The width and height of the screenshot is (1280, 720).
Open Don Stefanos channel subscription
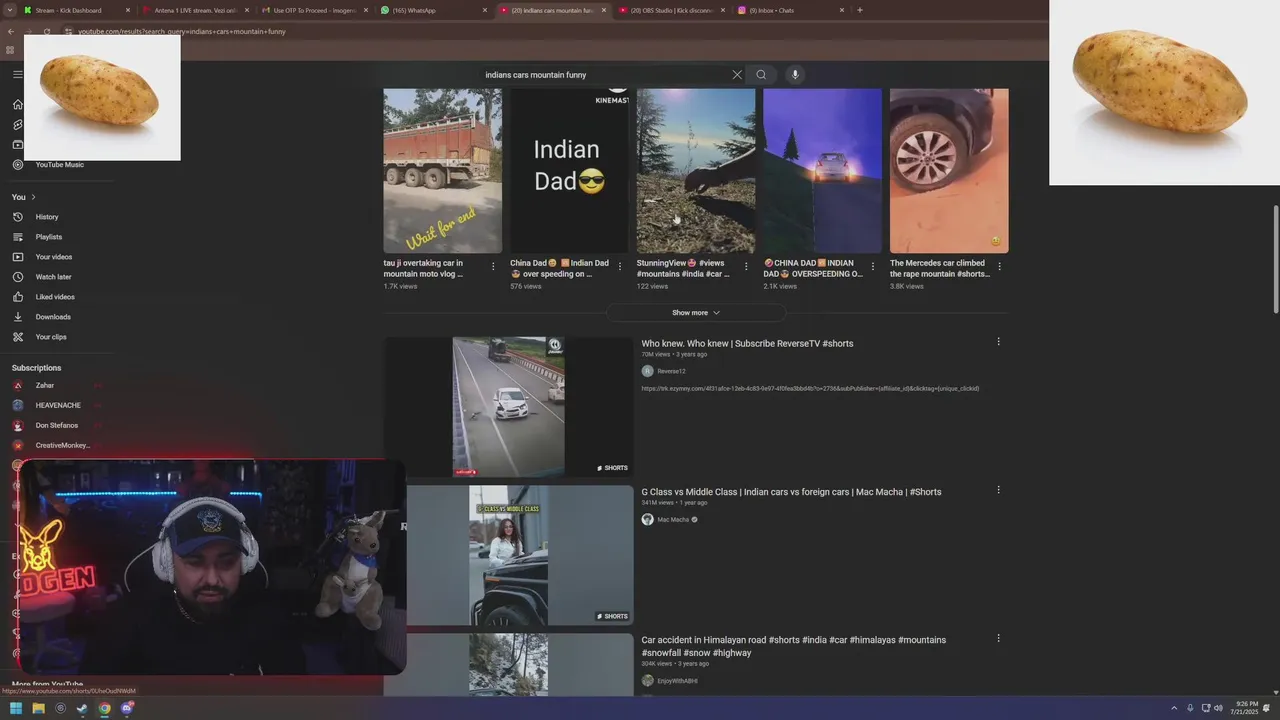58,426
